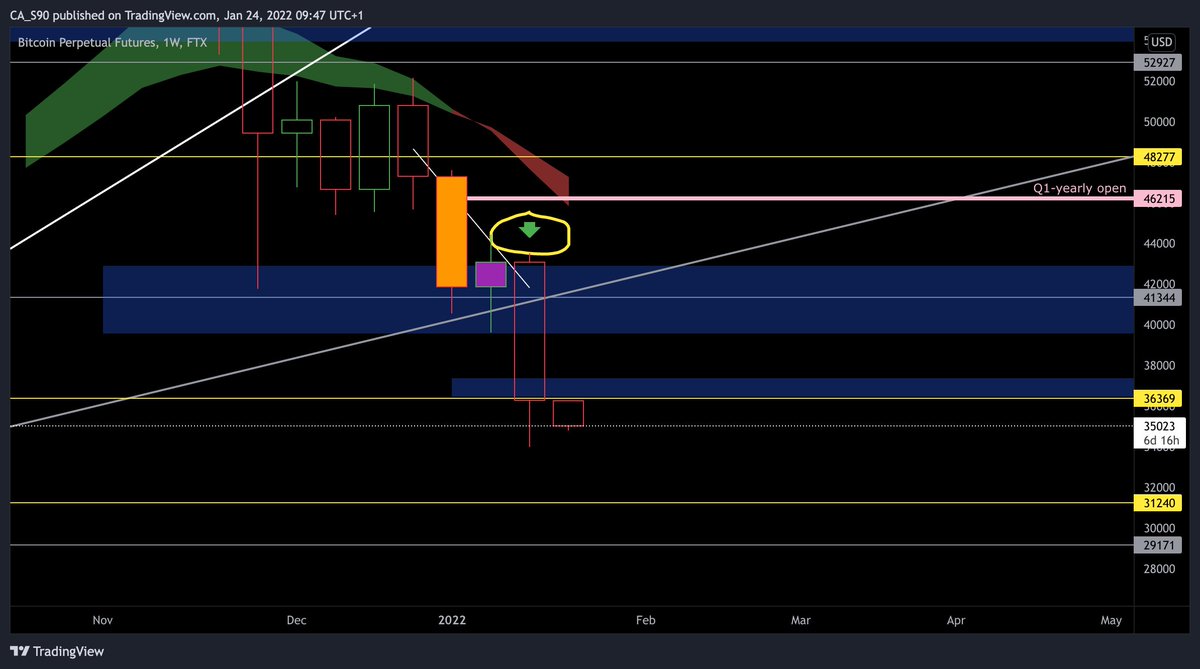Viewport: 1200px width, 669px height.
Task: Click the 2022 label on time axis
Action: coord(452,620)
